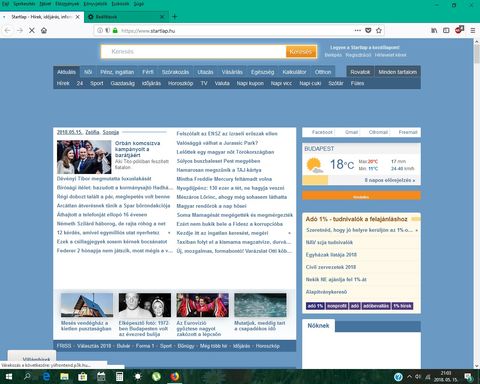Click Firefox icon in taskbar
Image resolution: width=480 pixels, height=384 pixels.
click(174, 377)
